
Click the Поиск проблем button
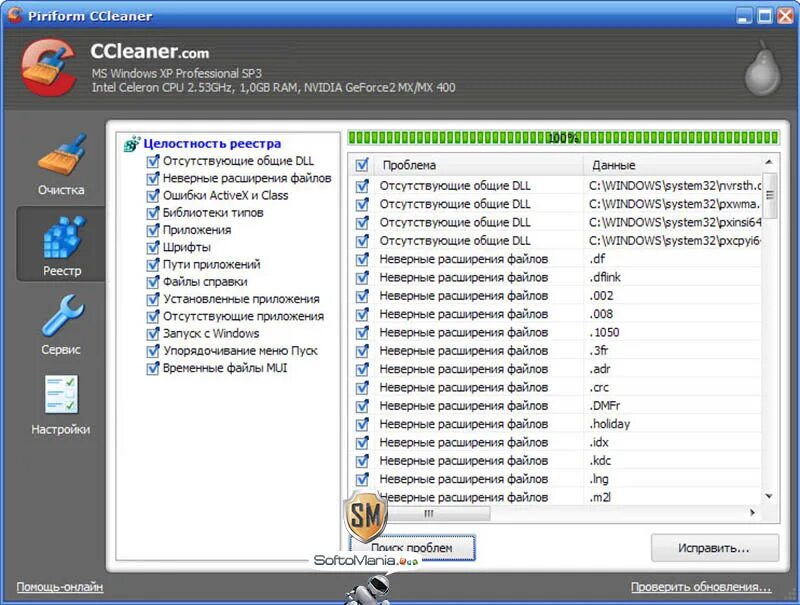[412, 548]
